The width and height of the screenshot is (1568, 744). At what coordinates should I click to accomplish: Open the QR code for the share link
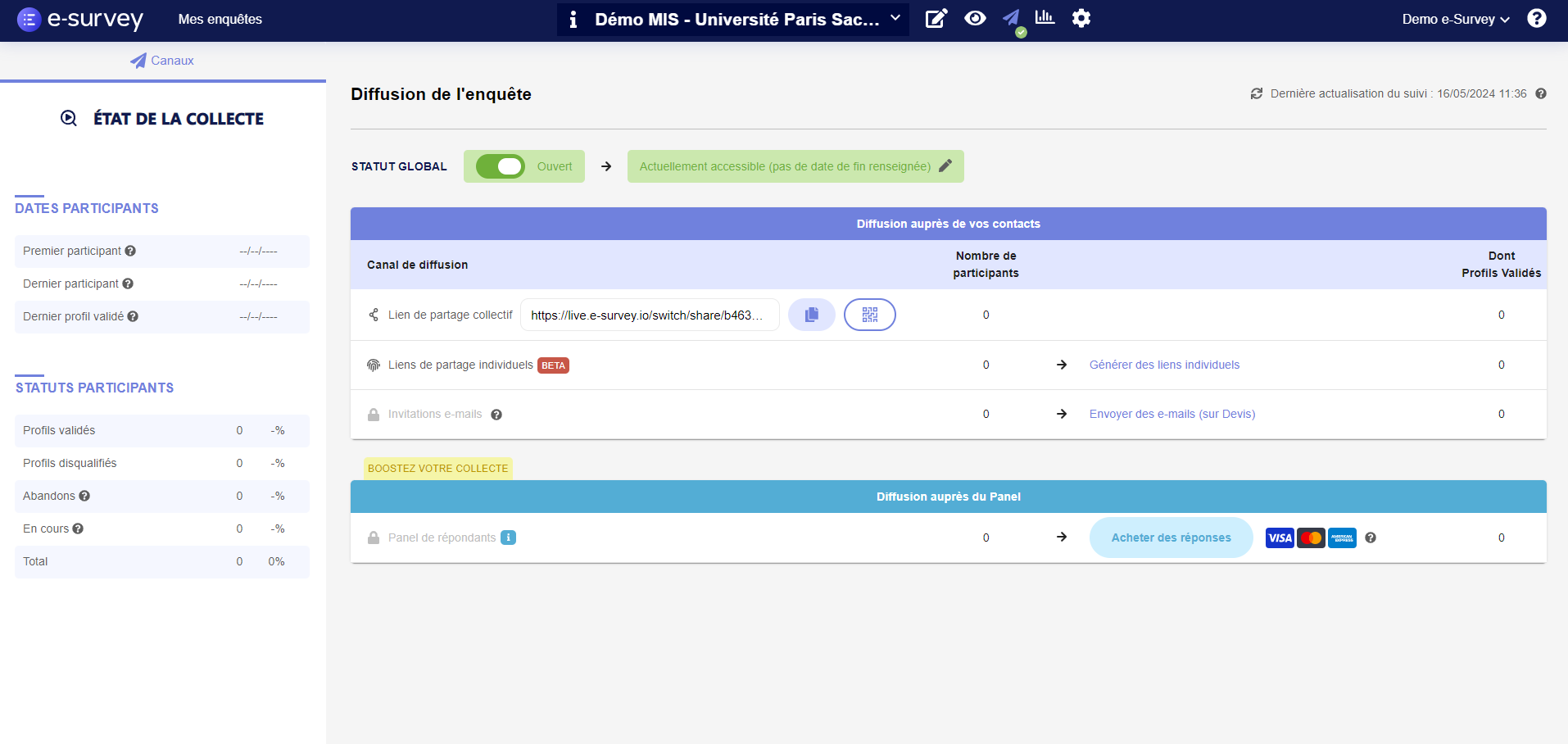coord(869,315)
